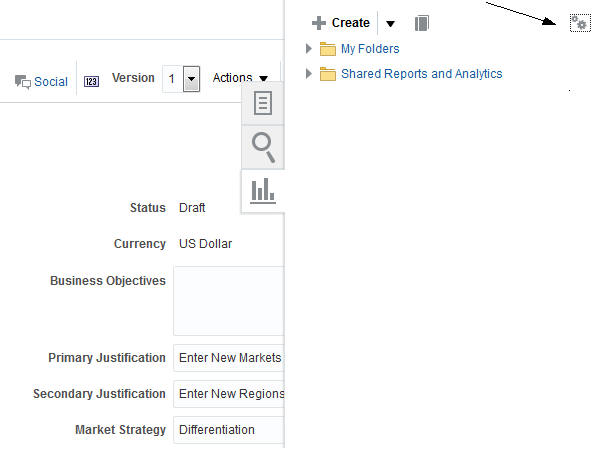Viewport: 604px width, 459px height.
Task: Click the catalog book icon beside Create
Action: click(x=422, y=23)
